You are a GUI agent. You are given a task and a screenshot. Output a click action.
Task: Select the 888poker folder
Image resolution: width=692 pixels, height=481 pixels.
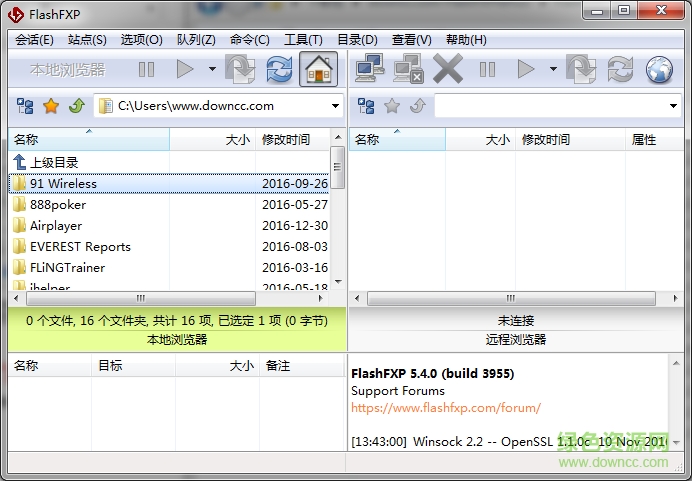tap(58, 205)
